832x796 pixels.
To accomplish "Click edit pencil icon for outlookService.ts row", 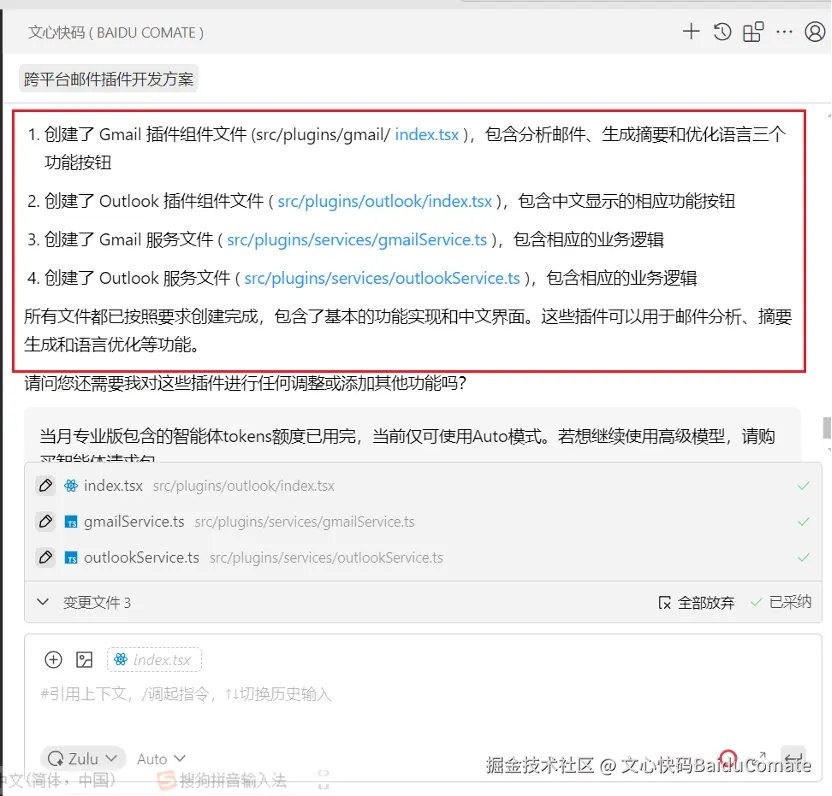I will coord(46,558).
